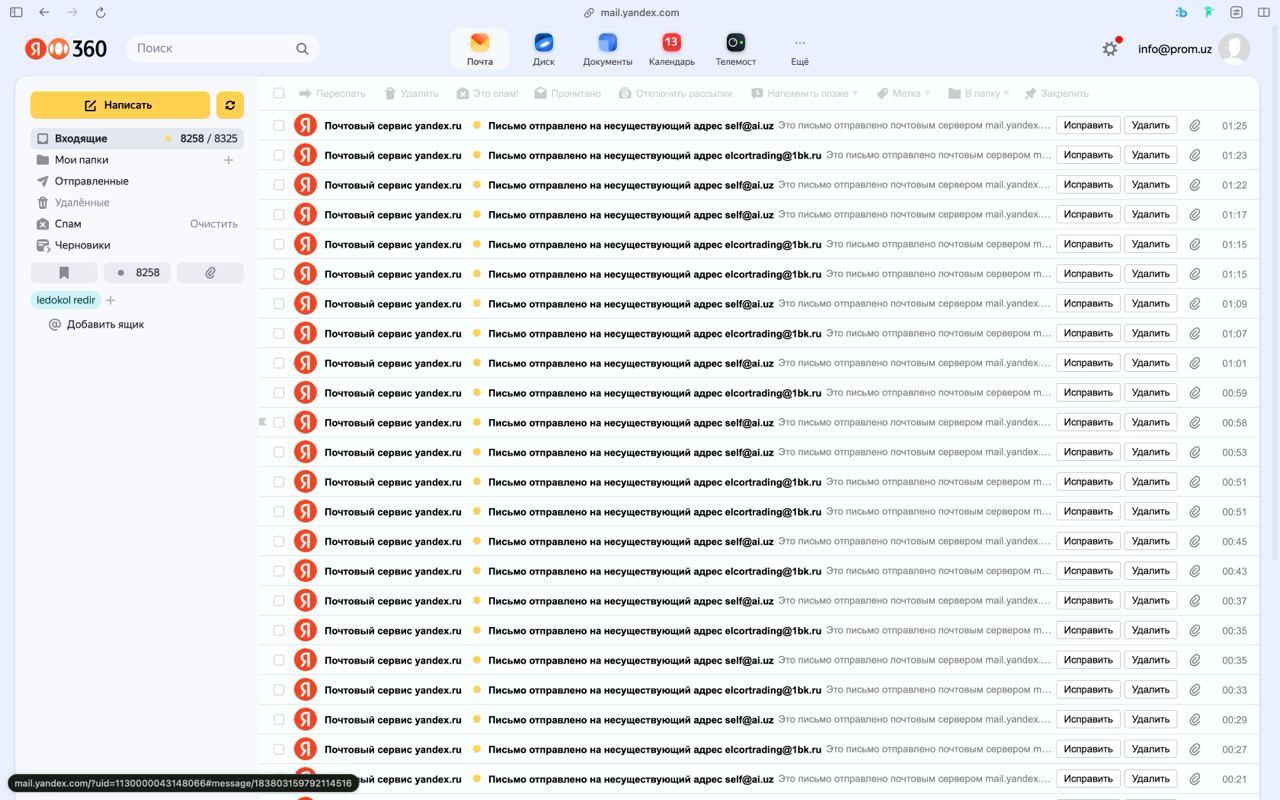Open the Почта mail service icon

pos(480,48)
